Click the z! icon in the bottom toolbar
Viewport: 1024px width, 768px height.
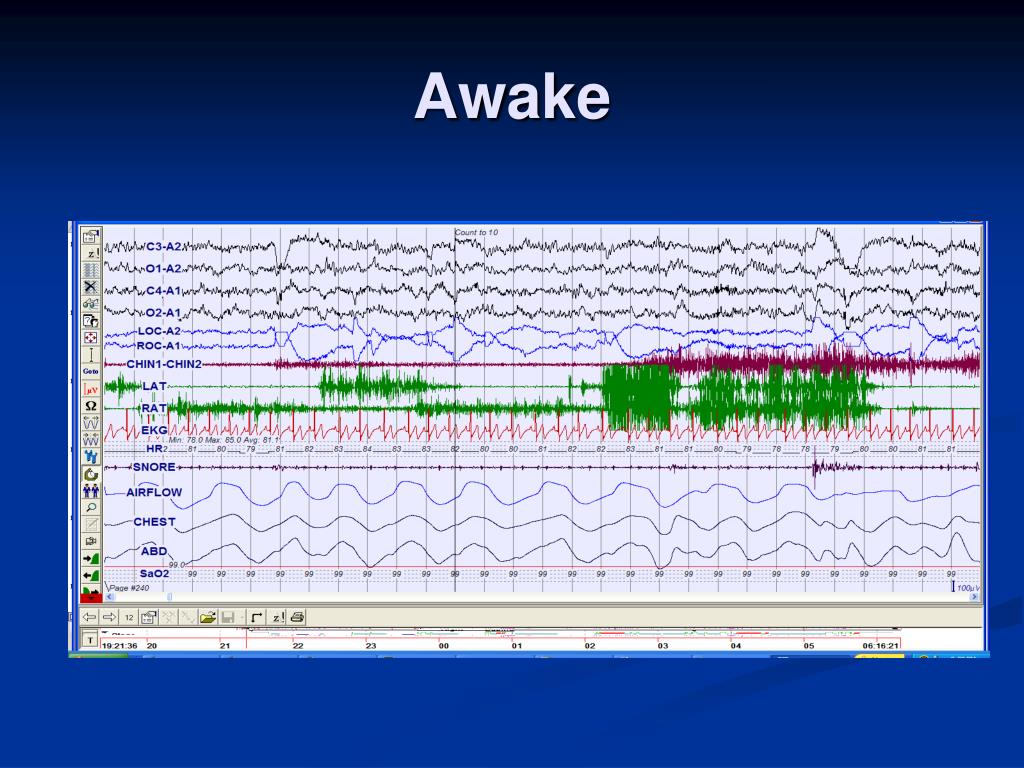click(278, 617)
